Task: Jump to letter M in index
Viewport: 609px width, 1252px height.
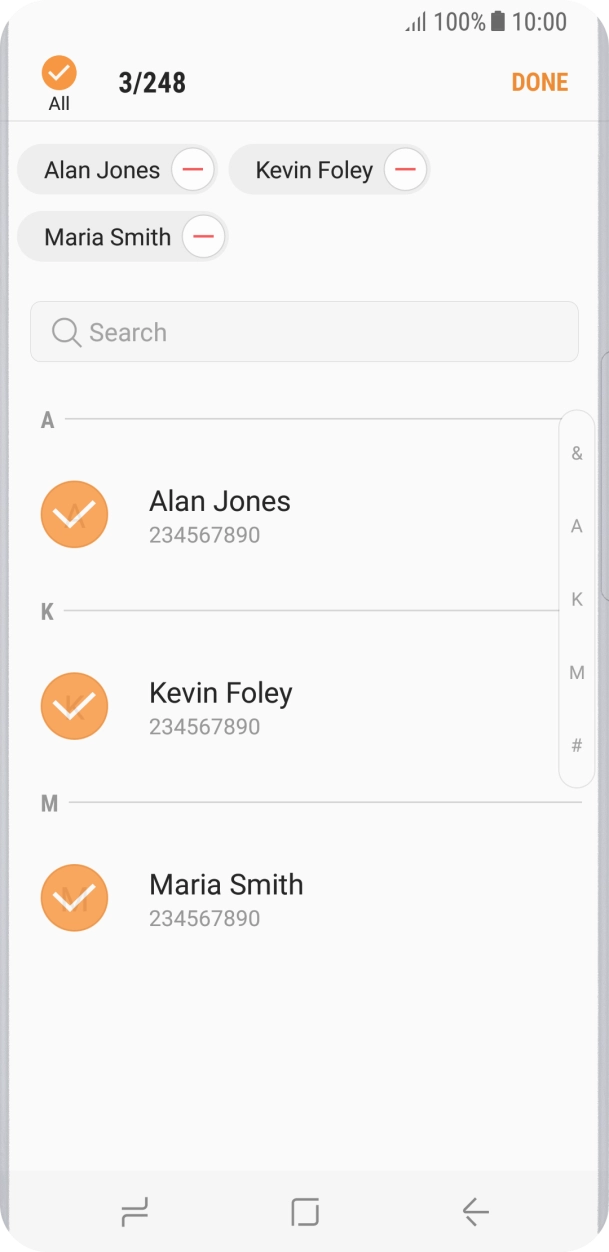Action: click(577, 673)
